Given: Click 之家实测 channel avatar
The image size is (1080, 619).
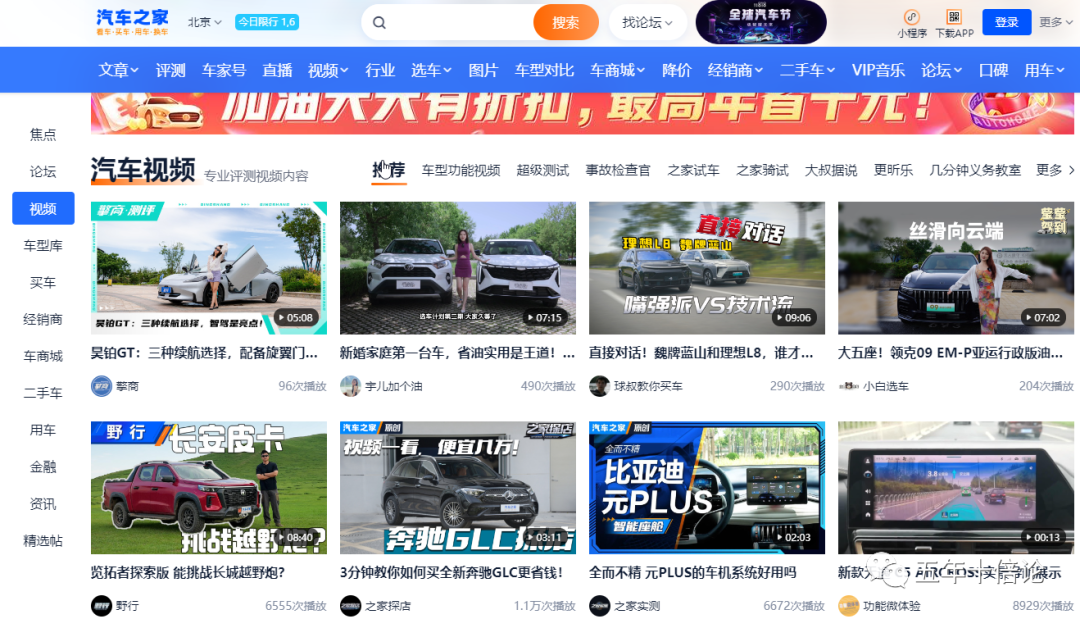Looking at the screenshot, I should tap(599, 606).
